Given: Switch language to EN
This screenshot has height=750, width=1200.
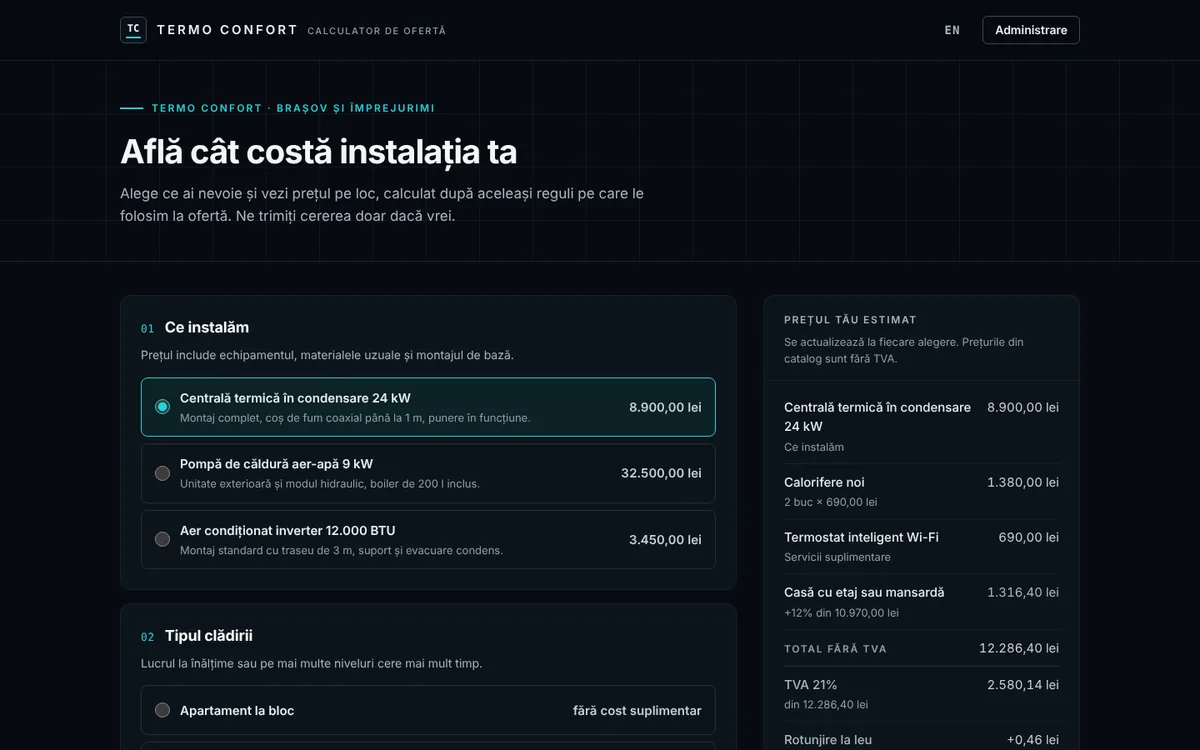Looking at the screenshot, I should 952,30.
